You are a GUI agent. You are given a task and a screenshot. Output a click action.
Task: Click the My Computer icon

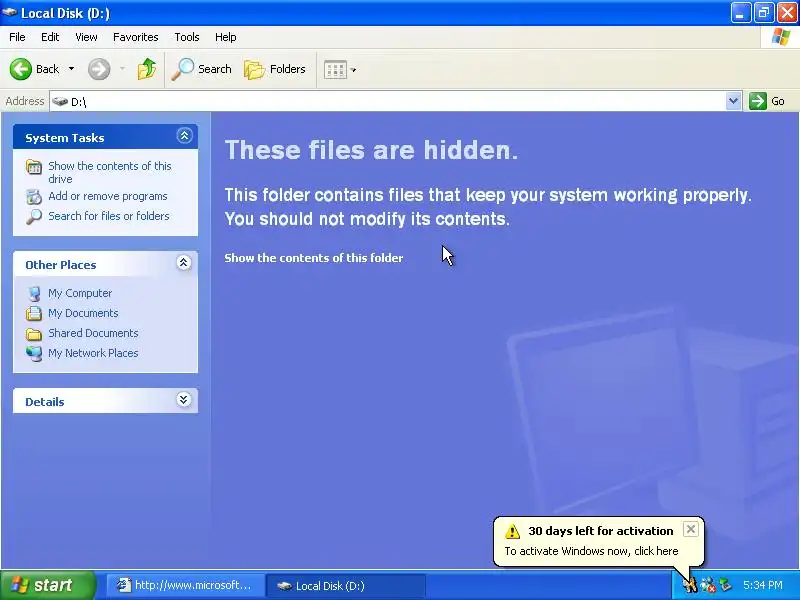(34, 293)
